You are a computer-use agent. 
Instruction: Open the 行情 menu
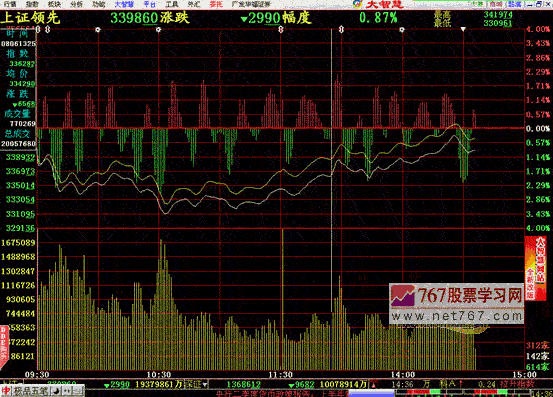click(10, 4)
